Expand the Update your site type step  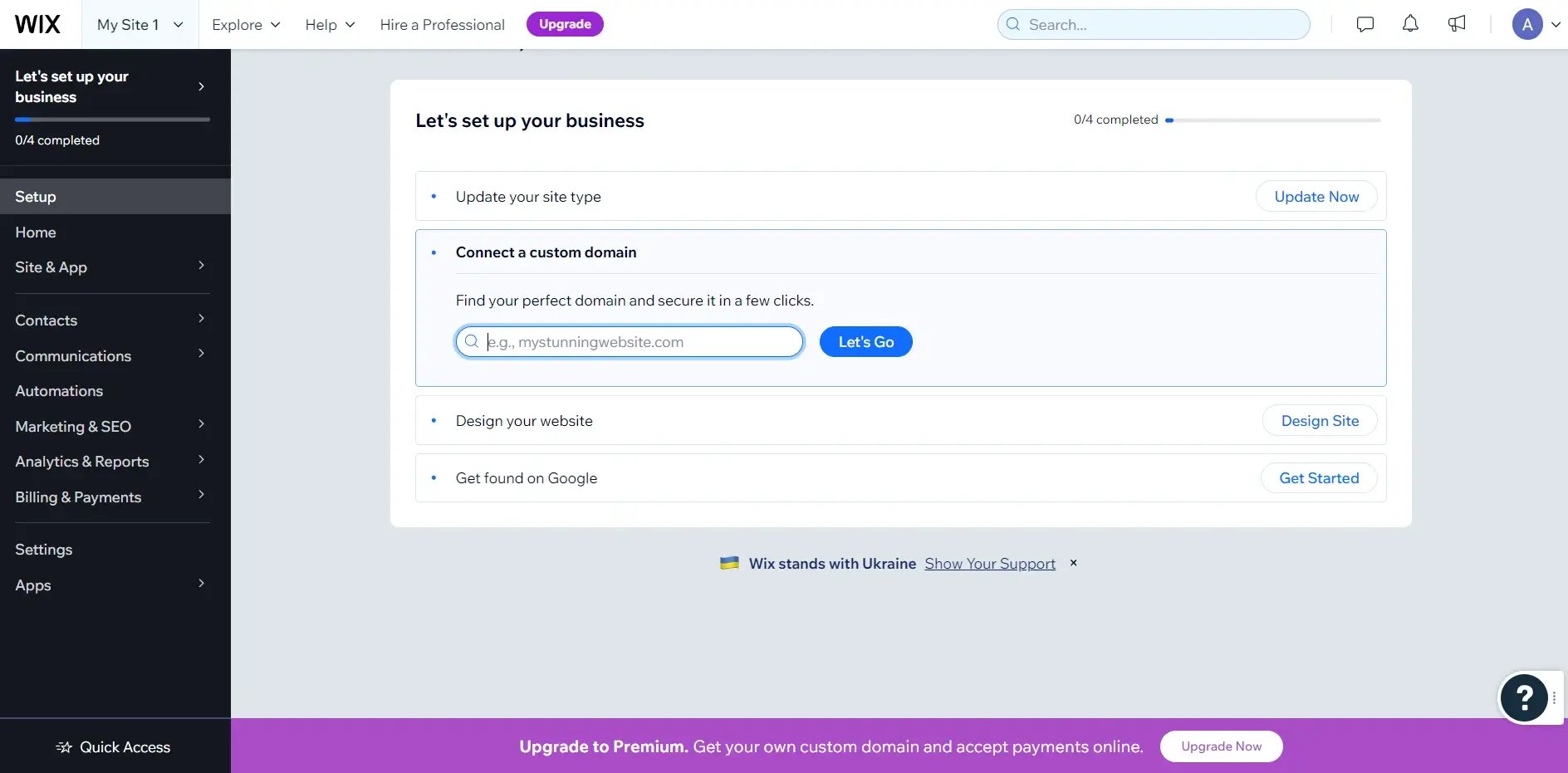pos(900,196)
